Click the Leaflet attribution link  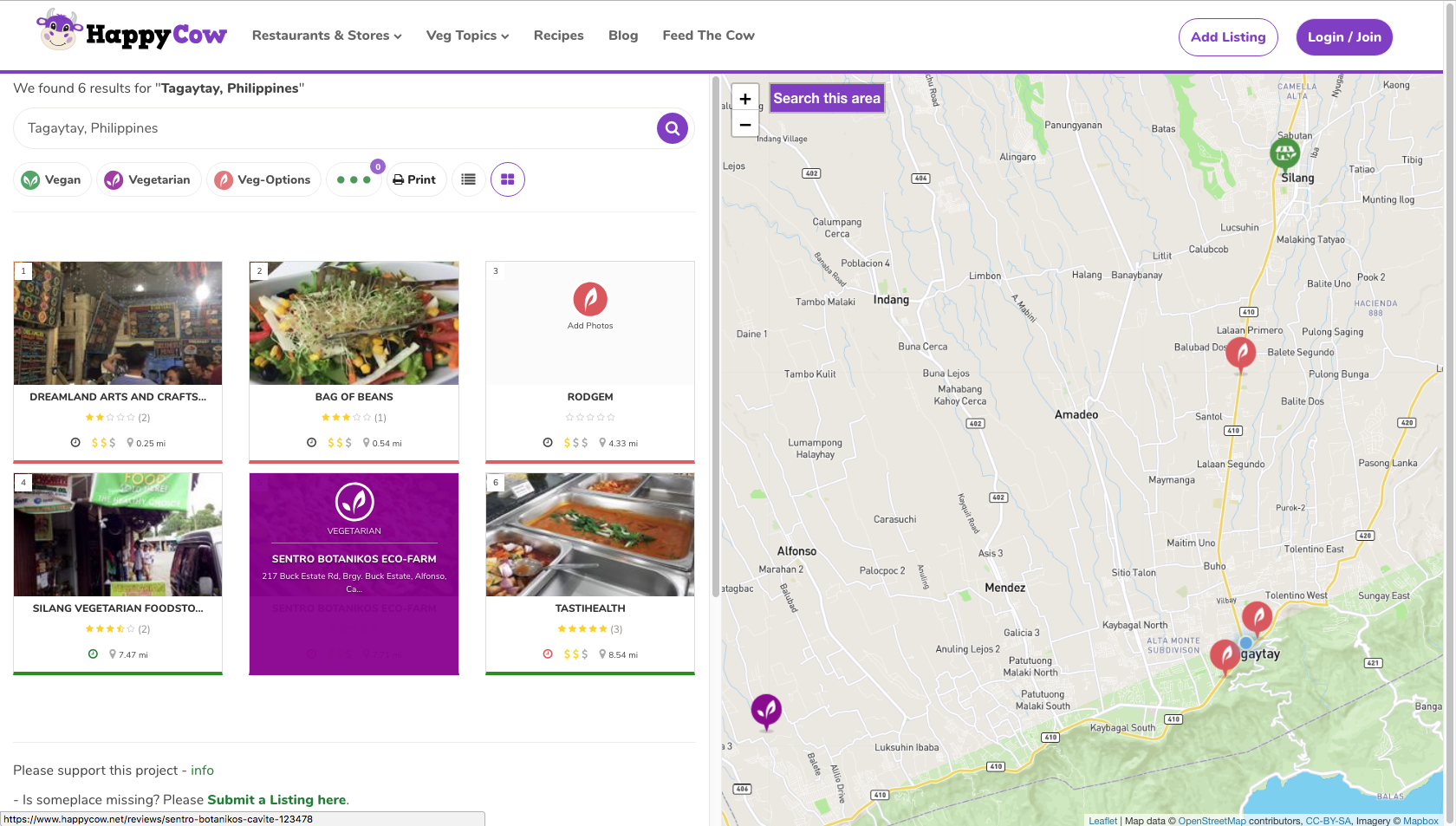click(1102, 821)
